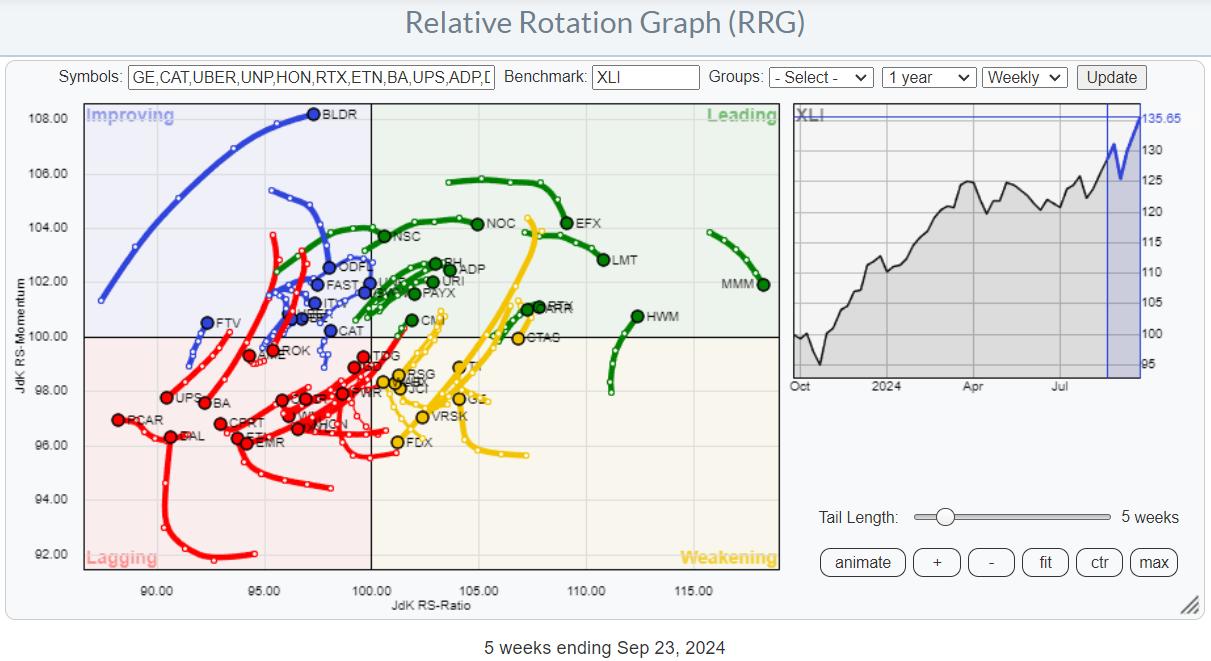
Task: Click the fit button
Action: click(x=1045, y=562)
